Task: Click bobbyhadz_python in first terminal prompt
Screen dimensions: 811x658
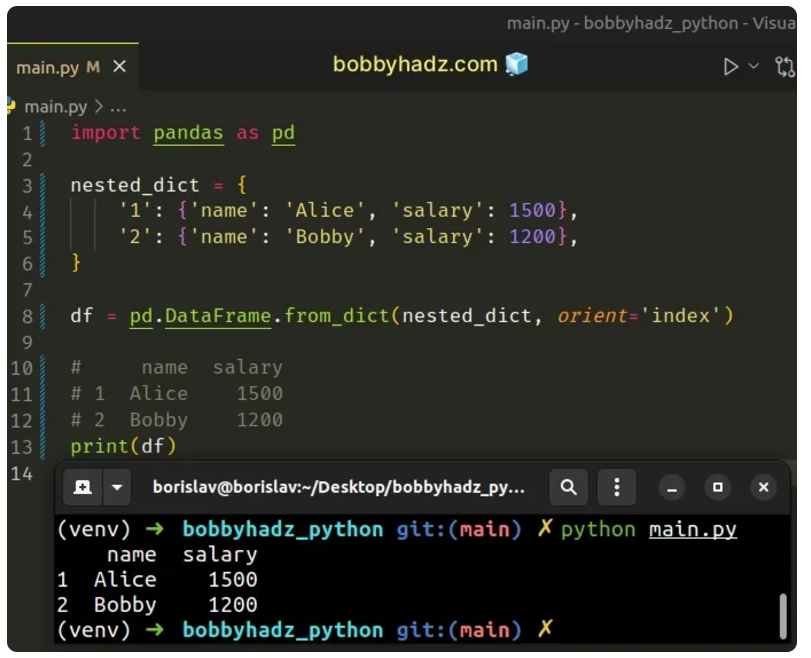Action: [x=282, y=530]
